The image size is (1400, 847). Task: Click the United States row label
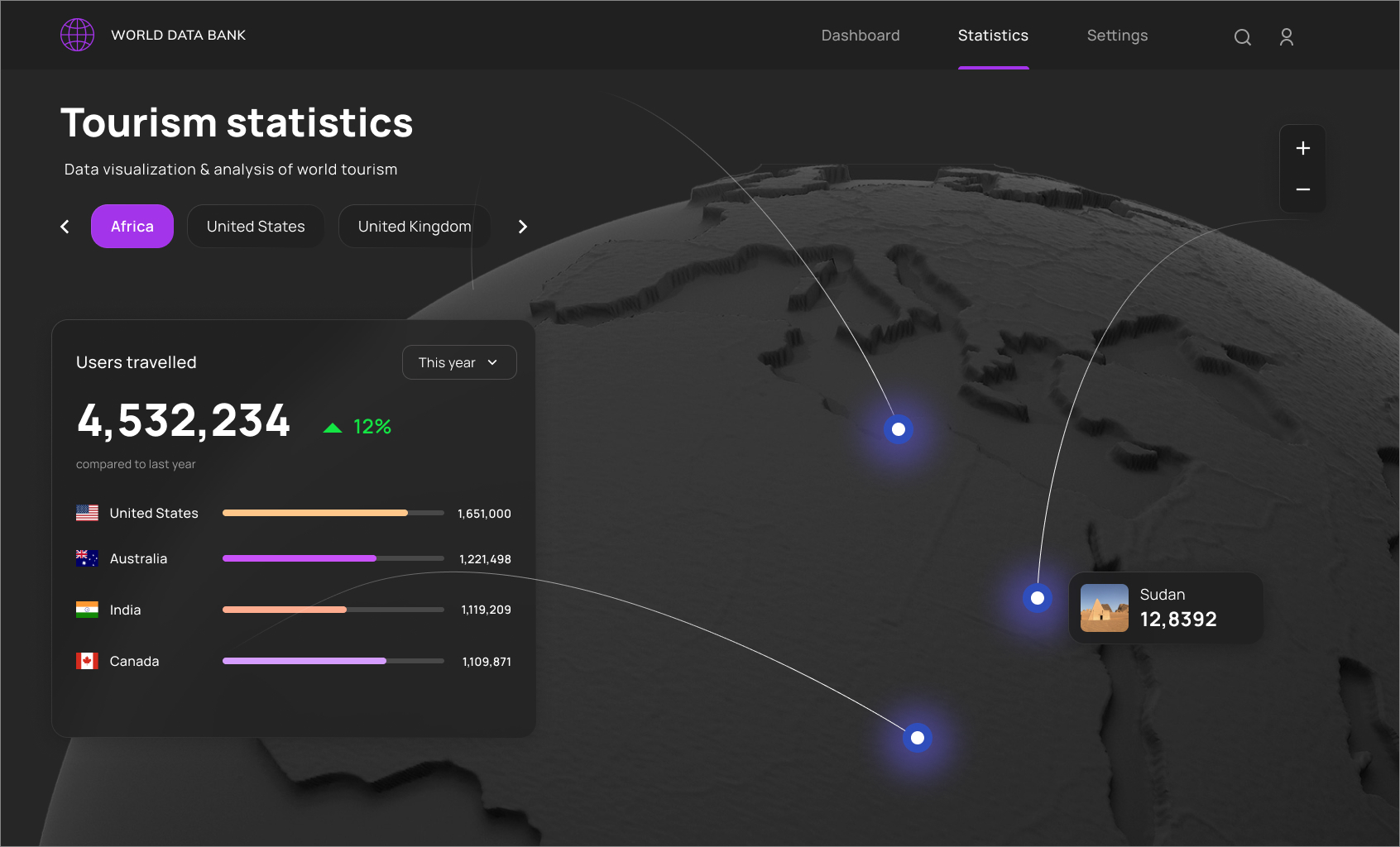[154, 513]
